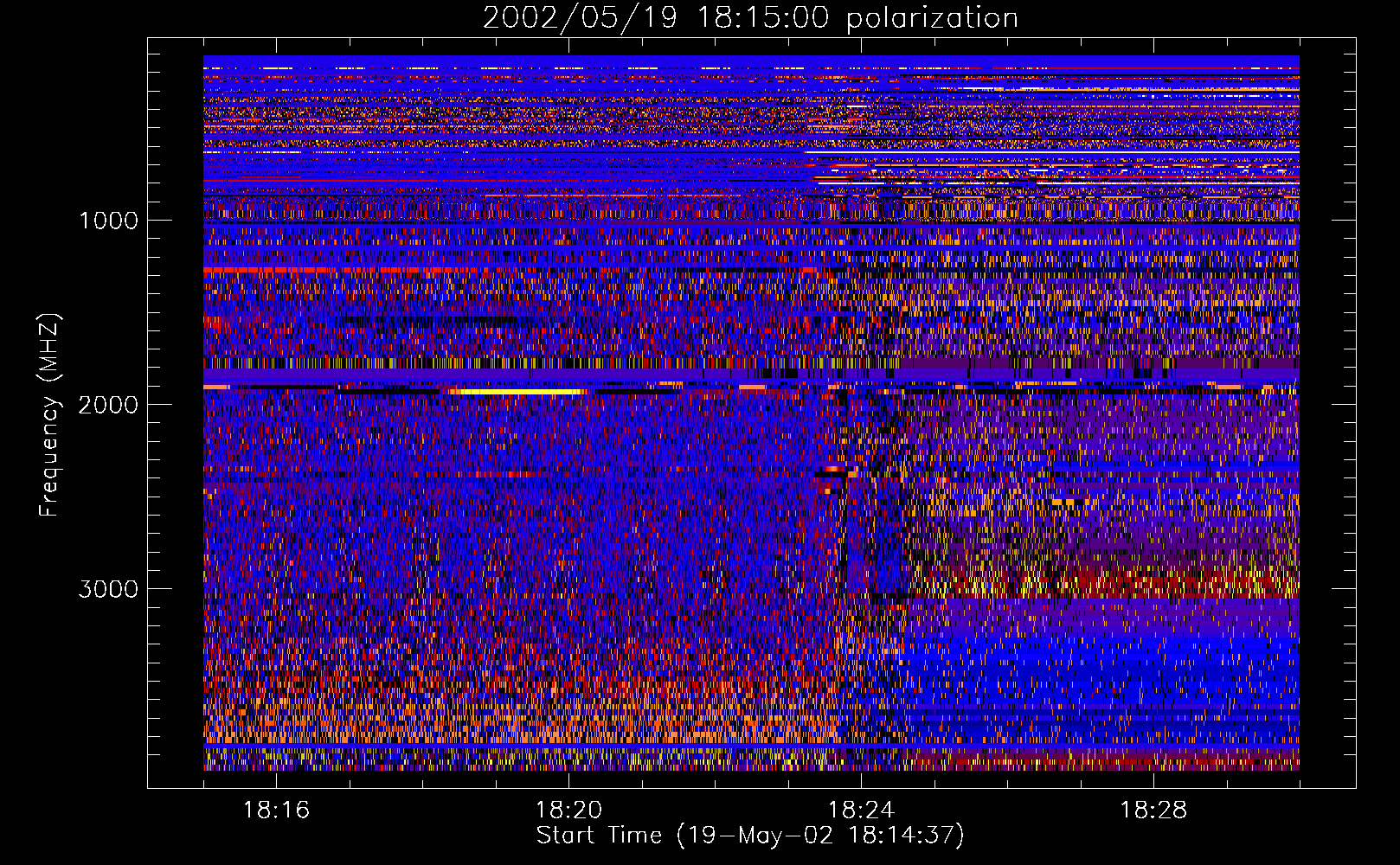Click the plot title '2002/05/19 18:15:00 polarization'
This screenshot has width=1400, height=865.
pos(750,18)
